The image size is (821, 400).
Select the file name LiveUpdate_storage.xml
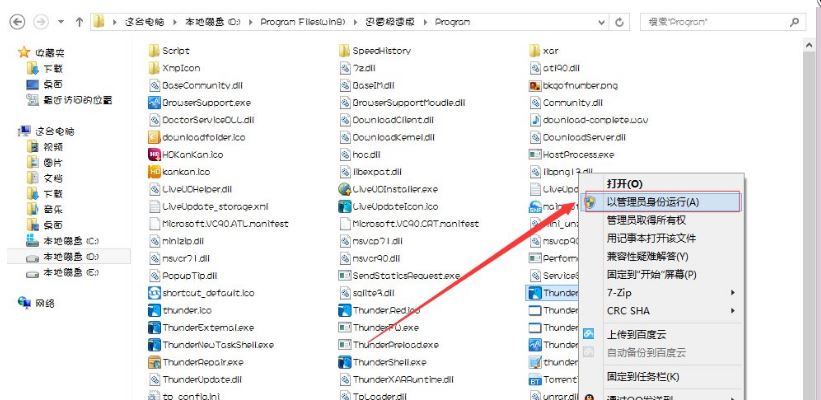[215, 206]
